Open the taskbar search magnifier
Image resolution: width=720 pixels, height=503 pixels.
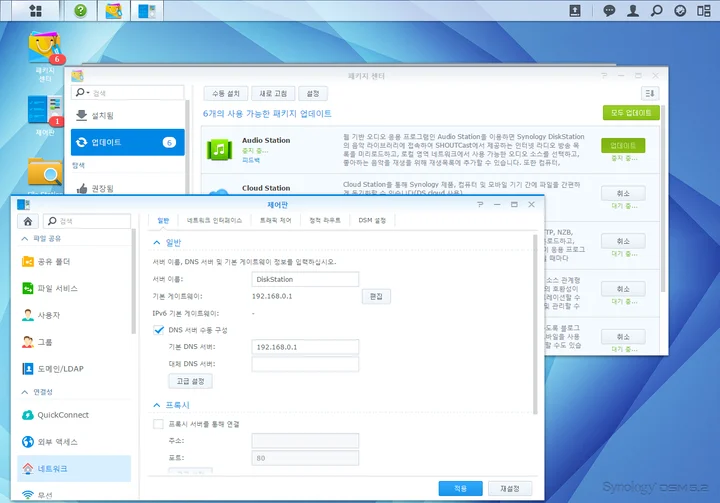(x=657, y=11)
